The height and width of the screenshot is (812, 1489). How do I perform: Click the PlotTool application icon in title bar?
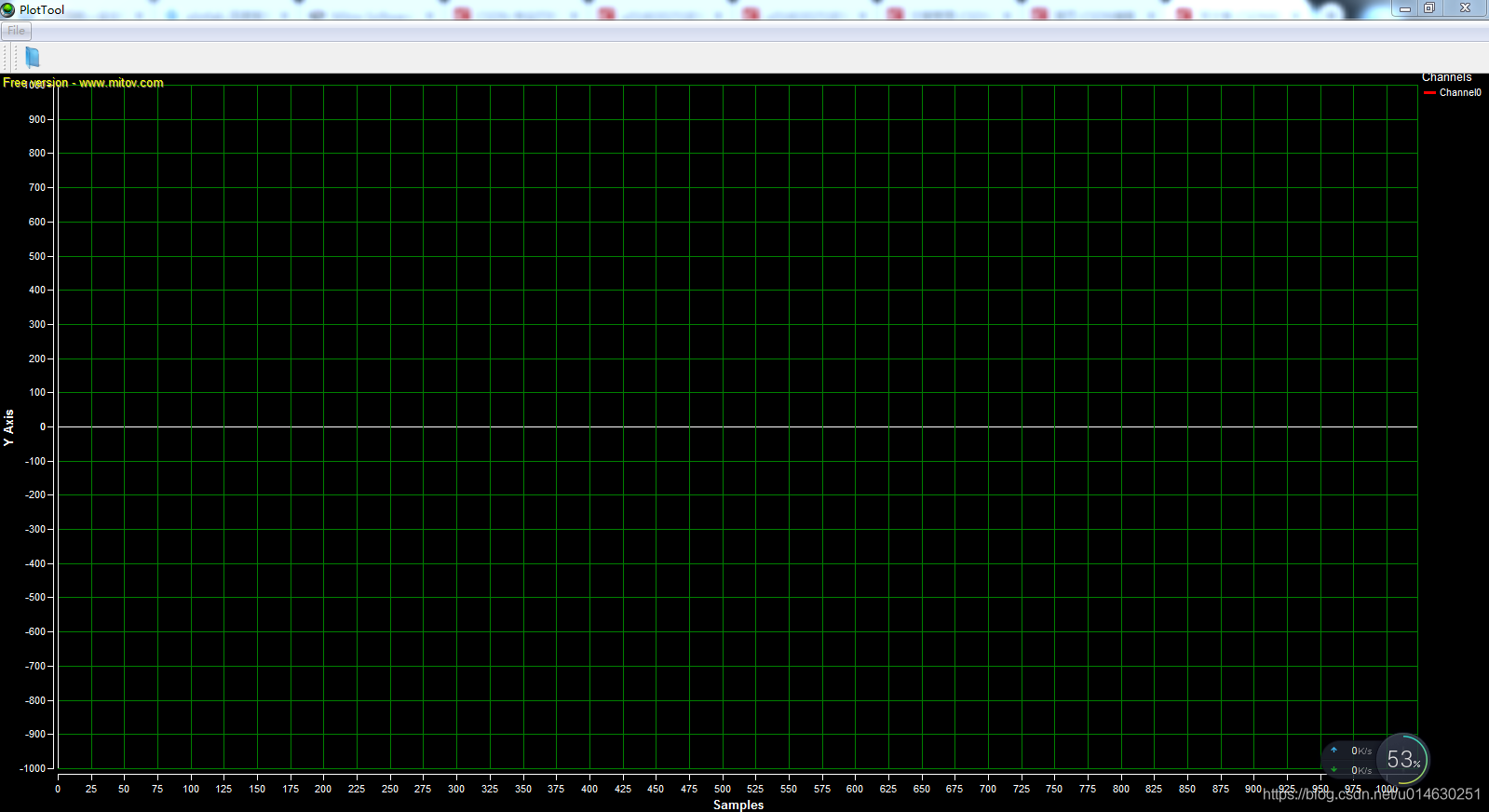[x=8, y=9]
